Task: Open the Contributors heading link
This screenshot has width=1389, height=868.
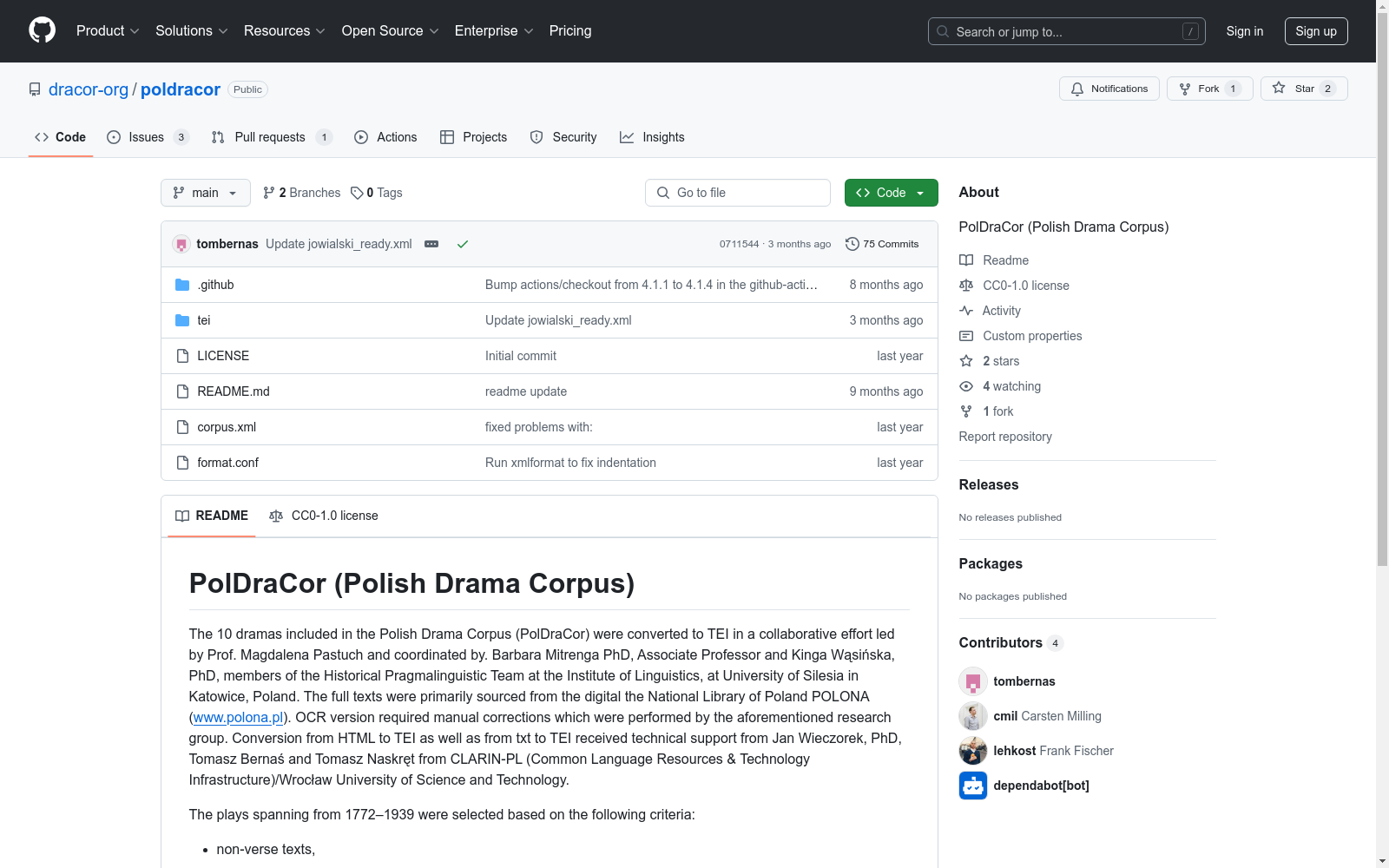Action: click(1010, 642)
